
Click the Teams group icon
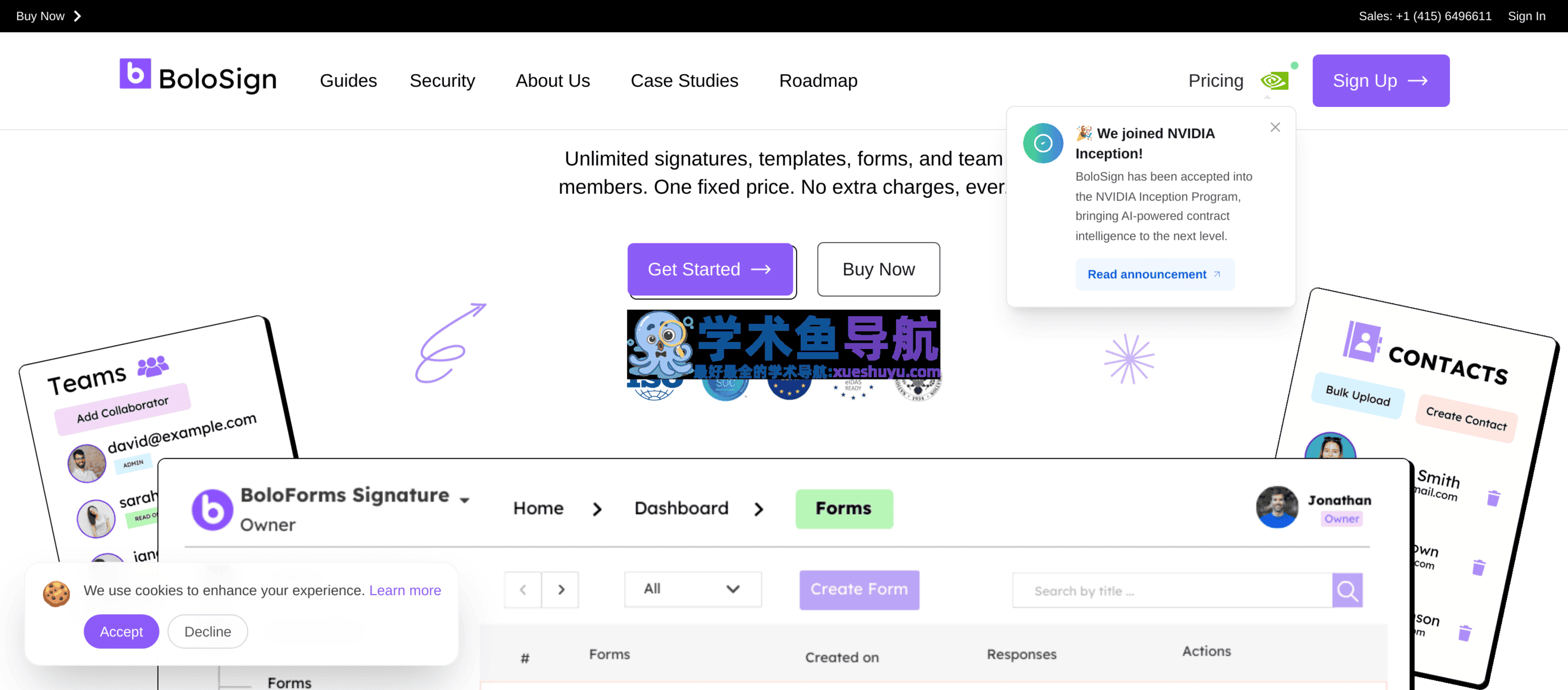(x=152, y=366)
